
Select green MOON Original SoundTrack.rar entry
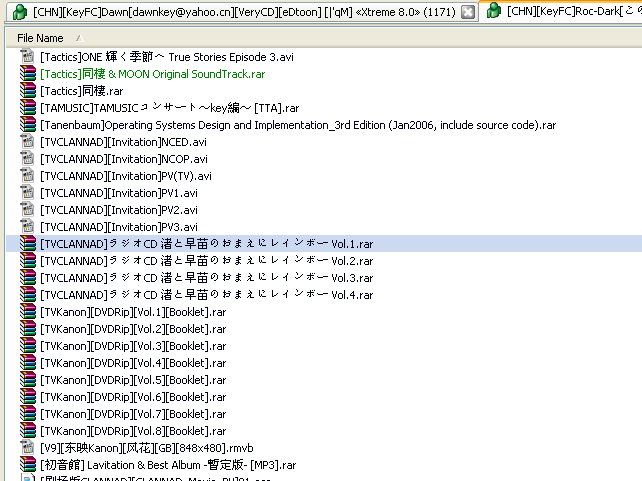153,74
